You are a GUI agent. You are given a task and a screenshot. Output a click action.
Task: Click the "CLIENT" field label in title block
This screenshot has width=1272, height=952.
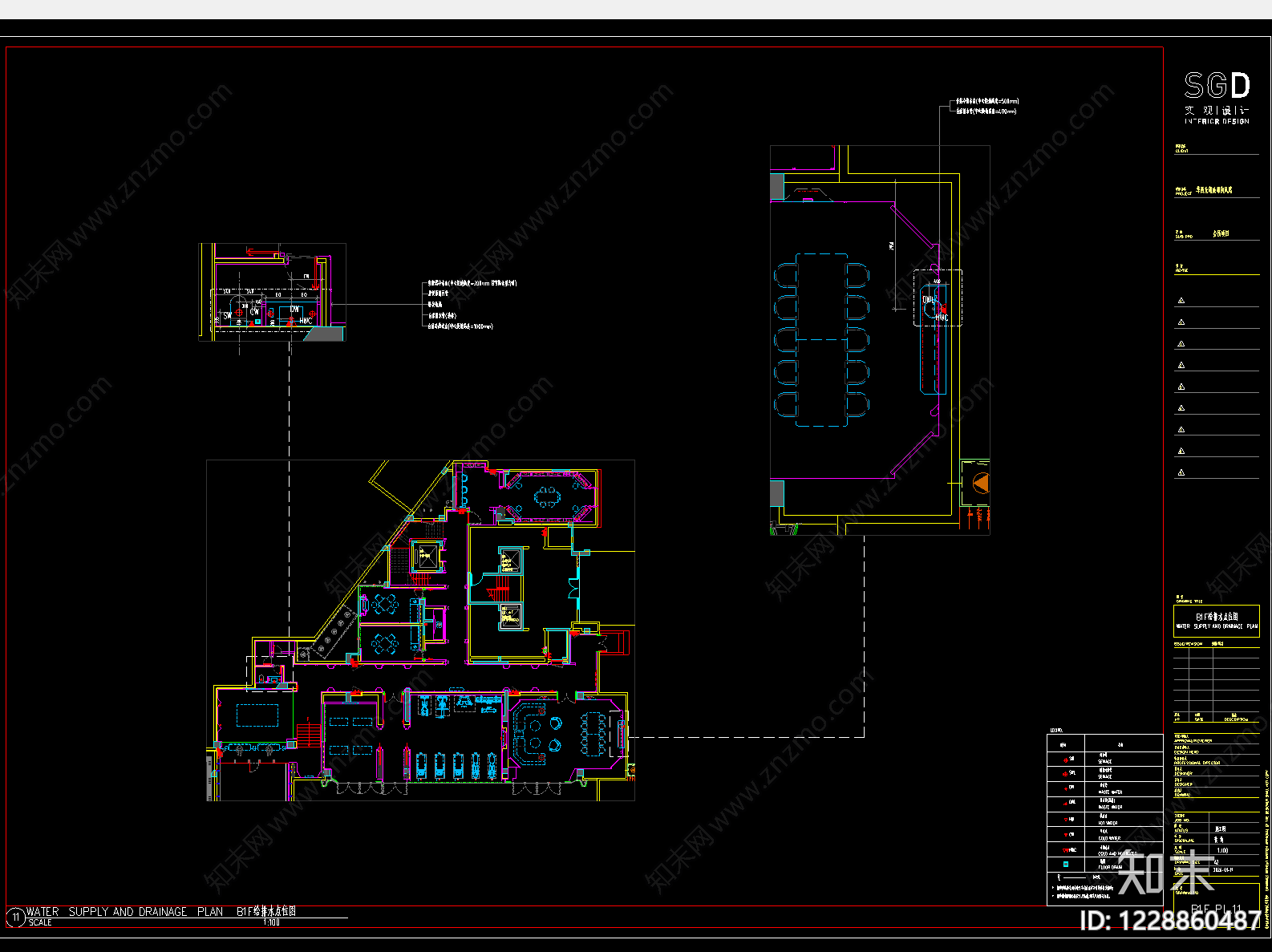point(1181,151)
